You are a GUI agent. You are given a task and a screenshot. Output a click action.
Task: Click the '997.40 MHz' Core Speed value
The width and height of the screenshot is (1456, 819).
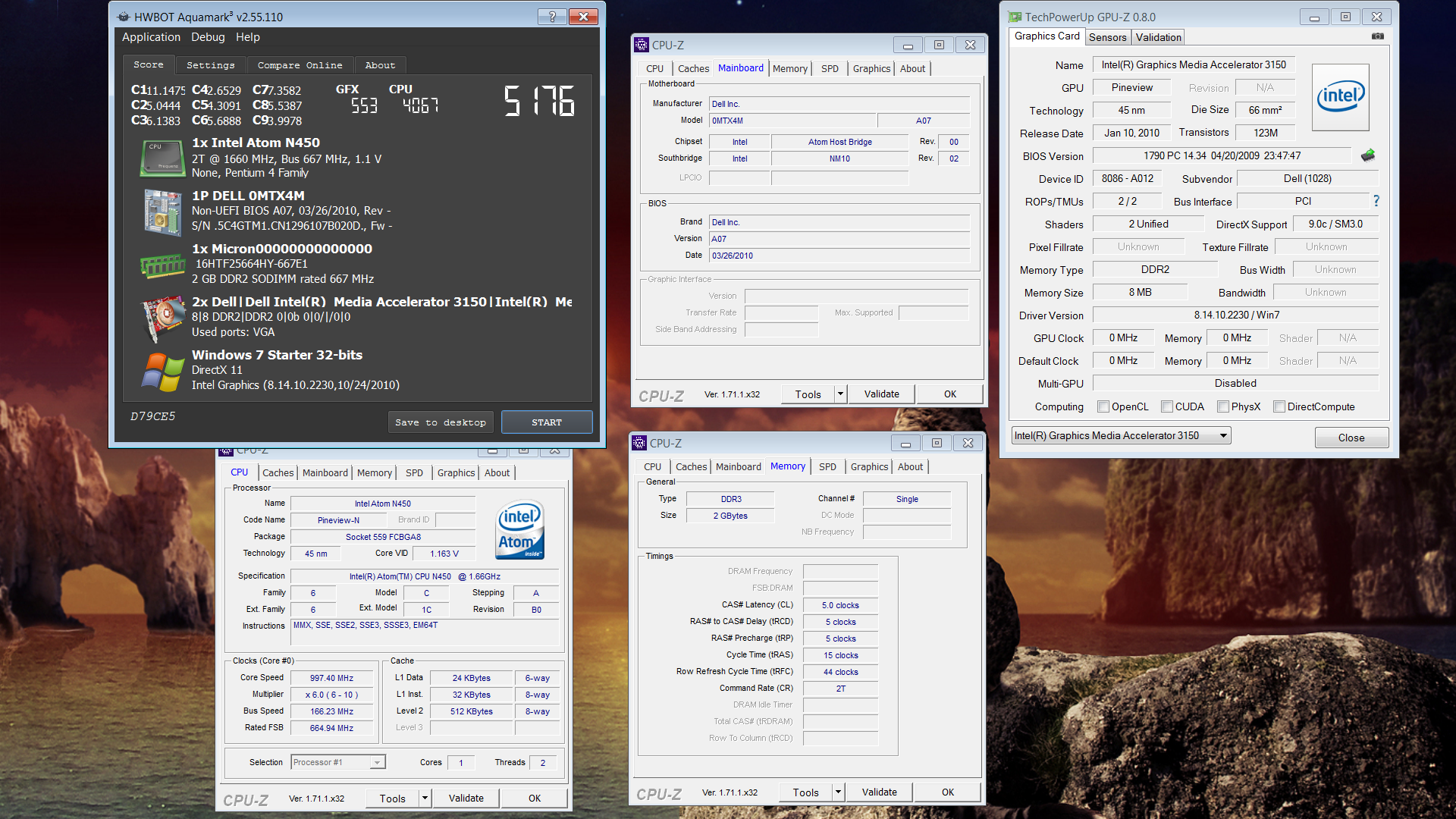pos(331,678)
